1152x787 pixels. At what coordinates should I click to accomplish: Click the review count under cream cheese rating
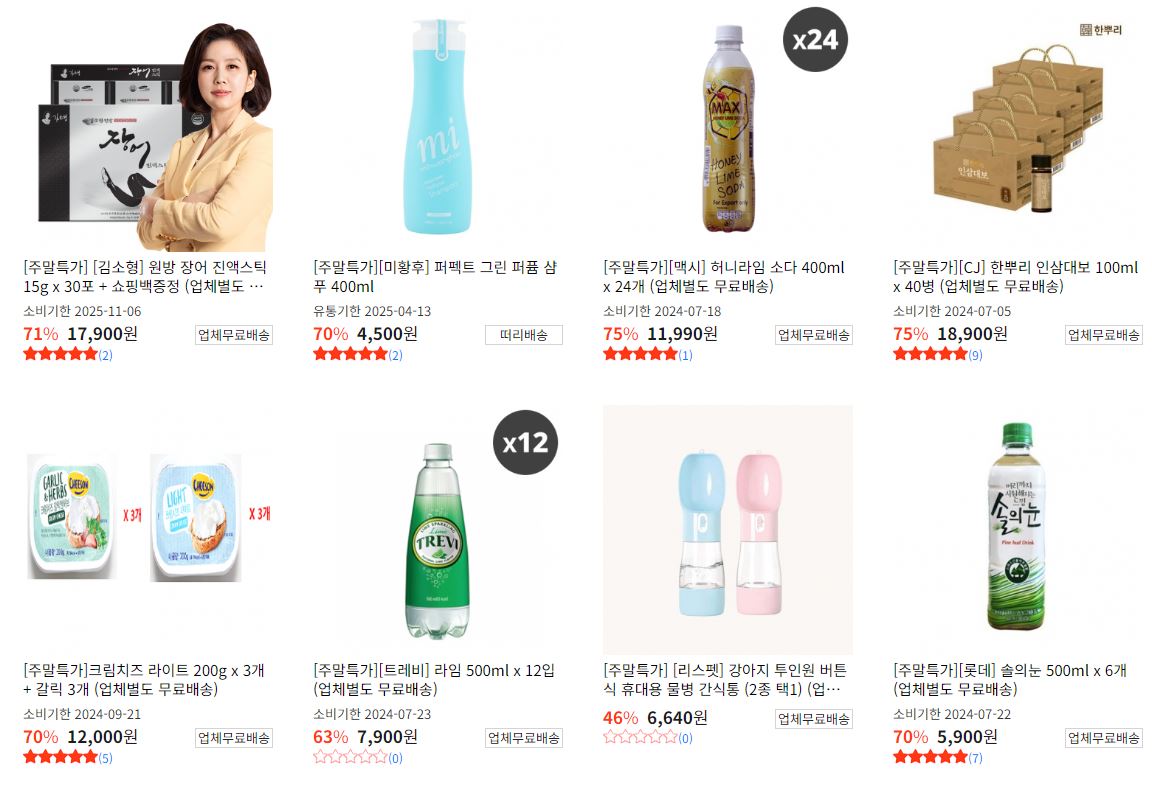pyautogui.click(x=106, y=758)
